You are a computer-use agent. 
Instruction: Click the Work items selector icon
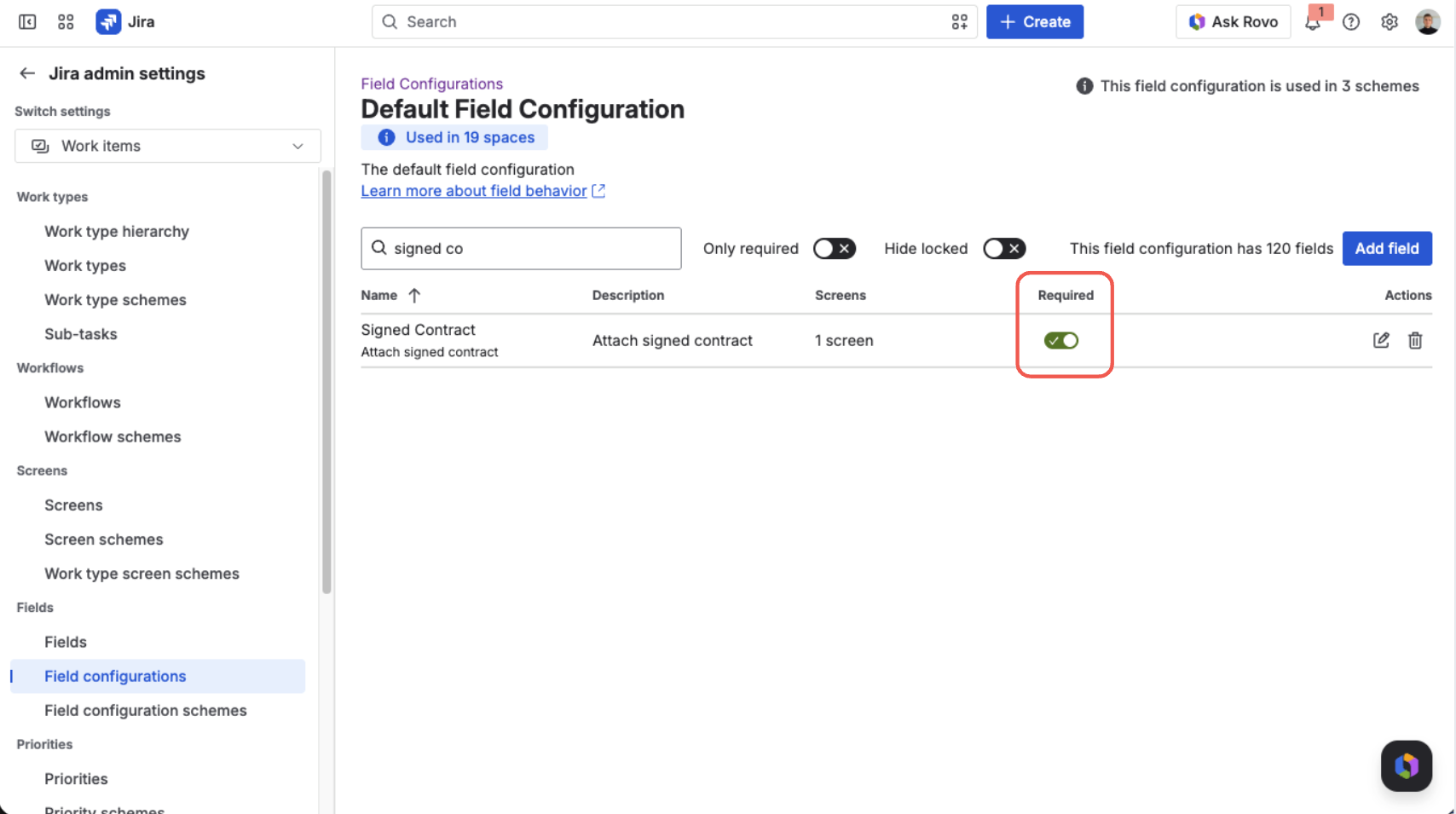[40, 146]
